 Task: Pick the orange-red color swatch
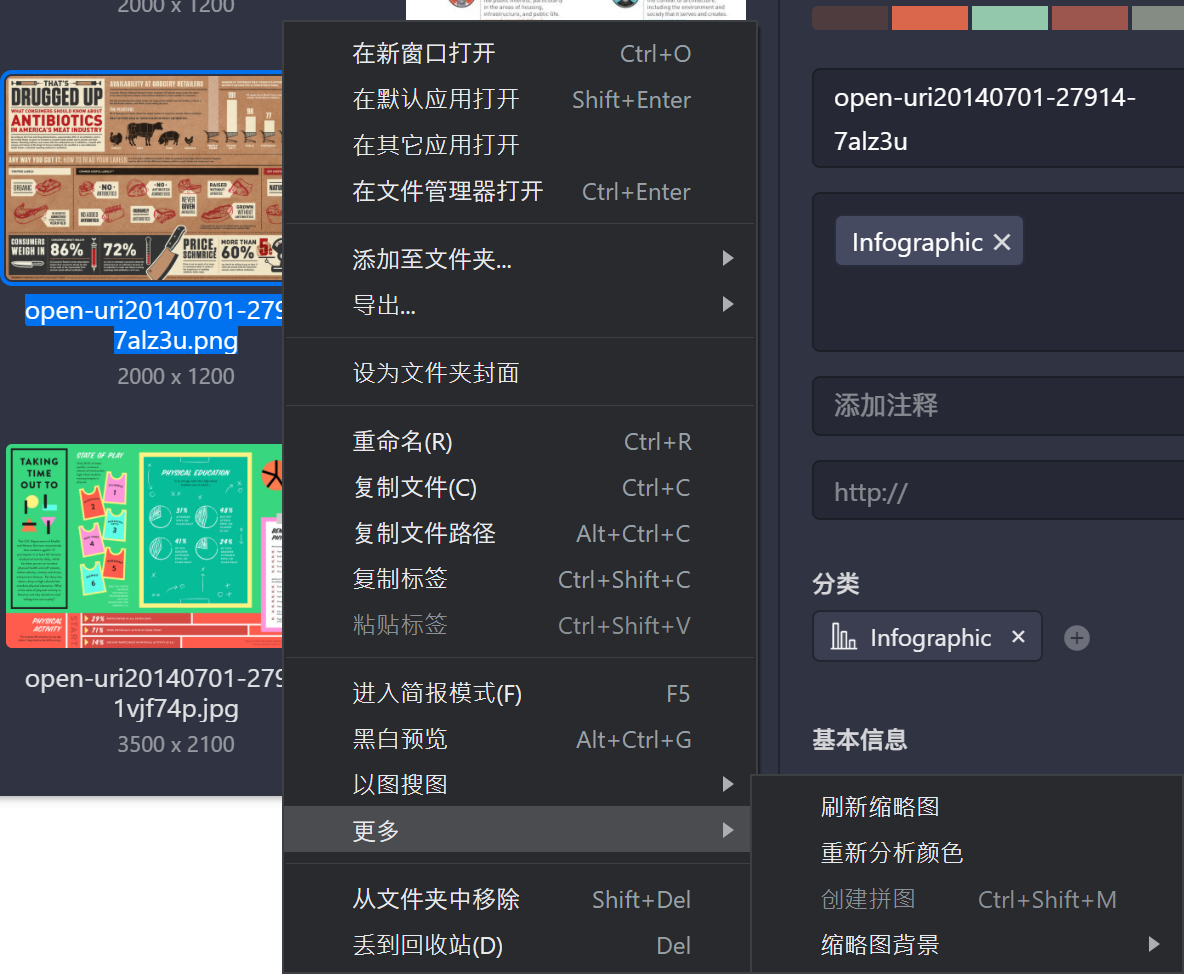point(930,17)
